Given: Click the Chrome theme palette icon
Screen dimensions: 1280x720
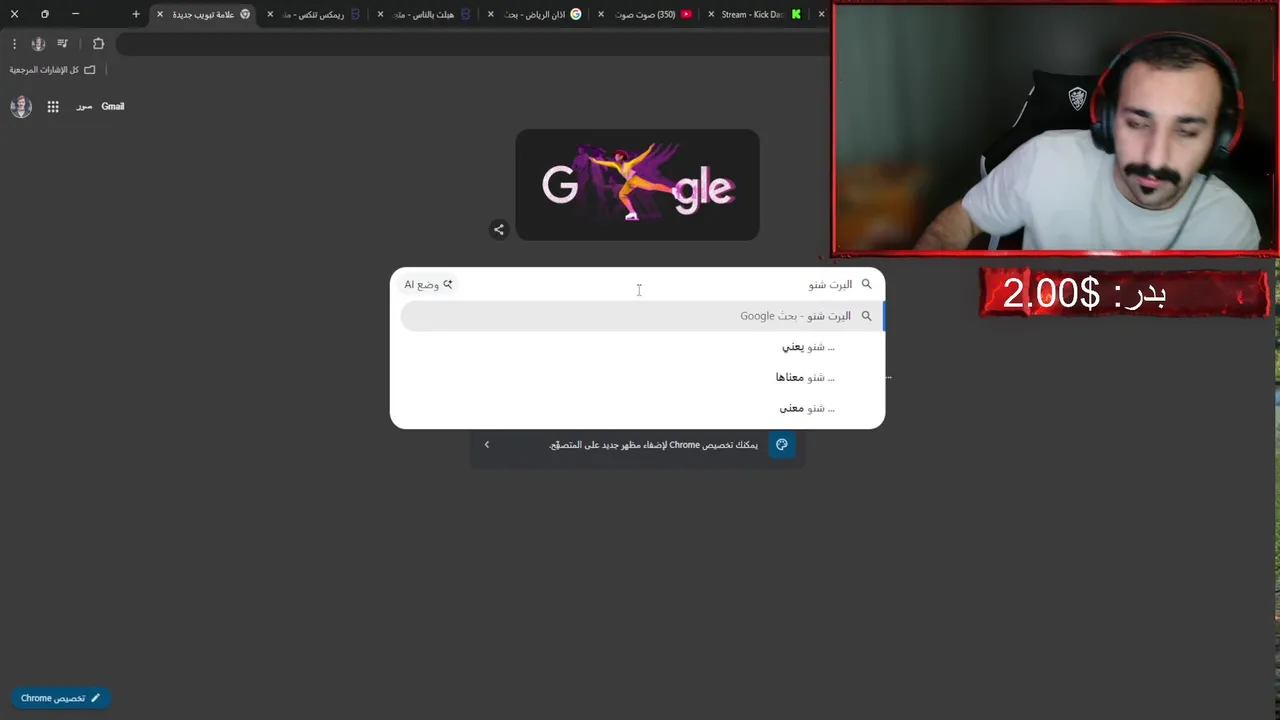Looking at the screenshot, I should point(782,445).
